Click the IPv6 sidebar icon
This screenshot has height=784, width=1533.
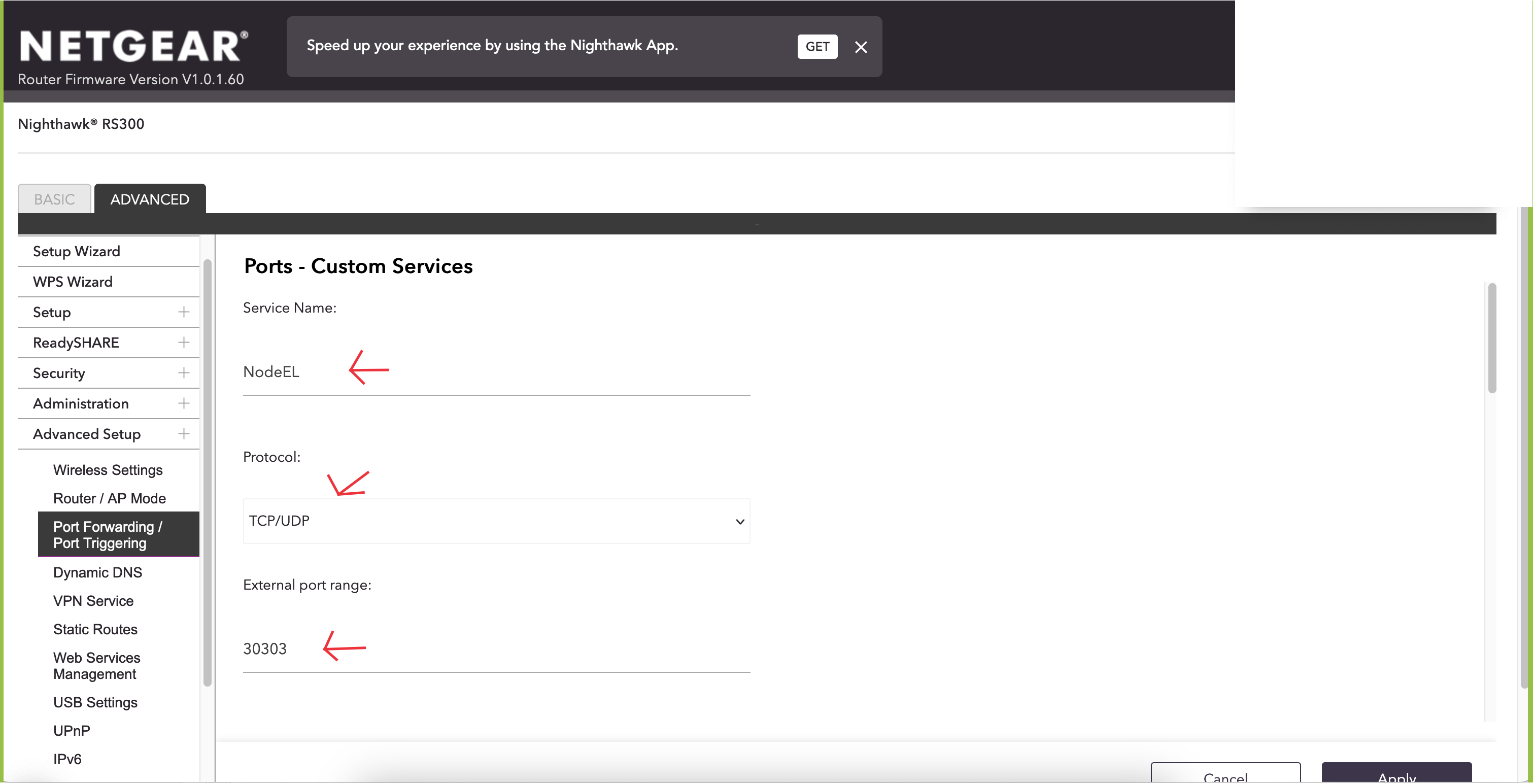[67, 759]
